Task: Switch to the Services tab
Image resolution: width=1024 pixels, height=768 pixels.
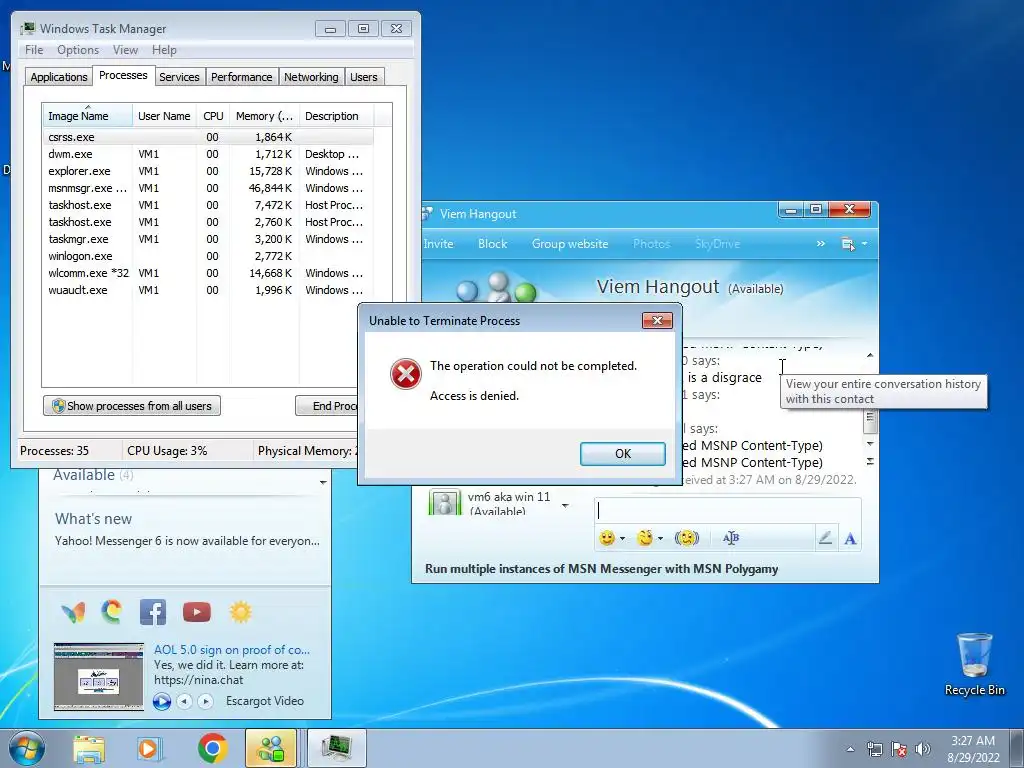Action: pos(179,77)
